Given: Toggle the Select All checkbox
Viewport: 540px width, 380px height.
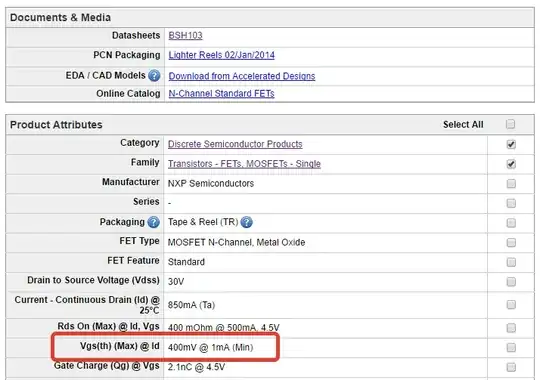Looking at the screenshot, I should coord(510,124).
